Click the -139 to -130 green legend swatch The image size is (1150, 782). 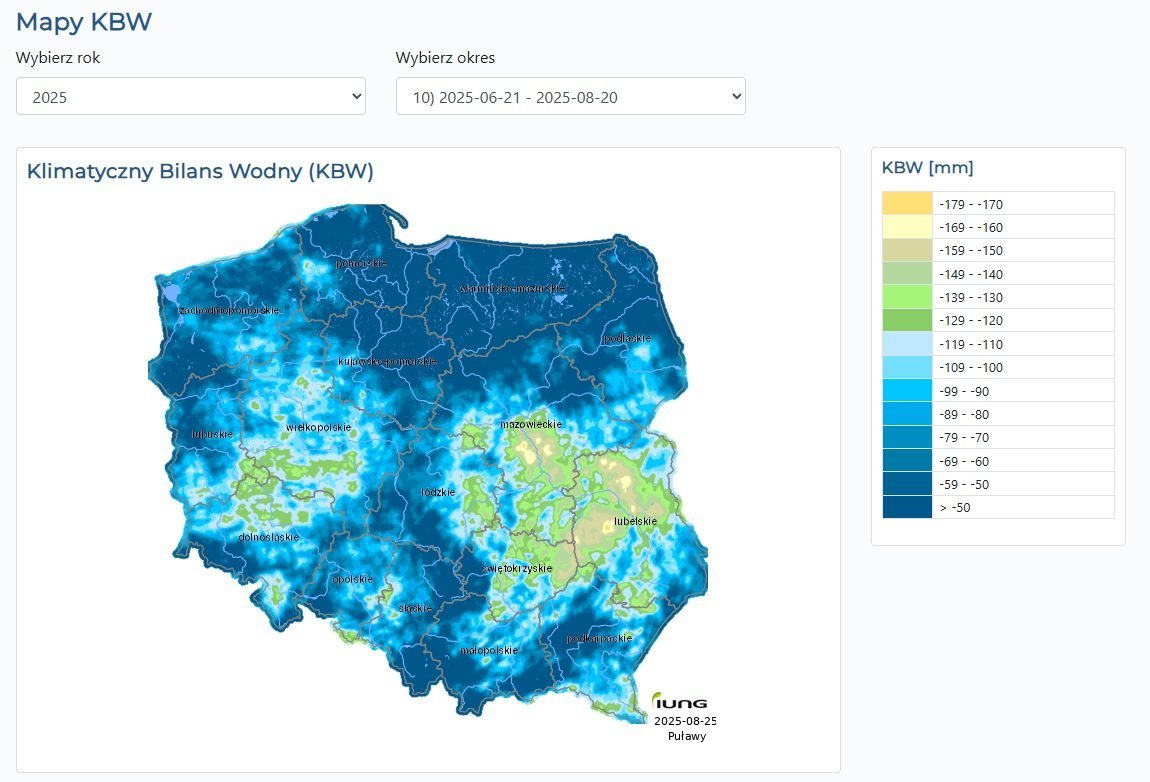tap(907, 297)
